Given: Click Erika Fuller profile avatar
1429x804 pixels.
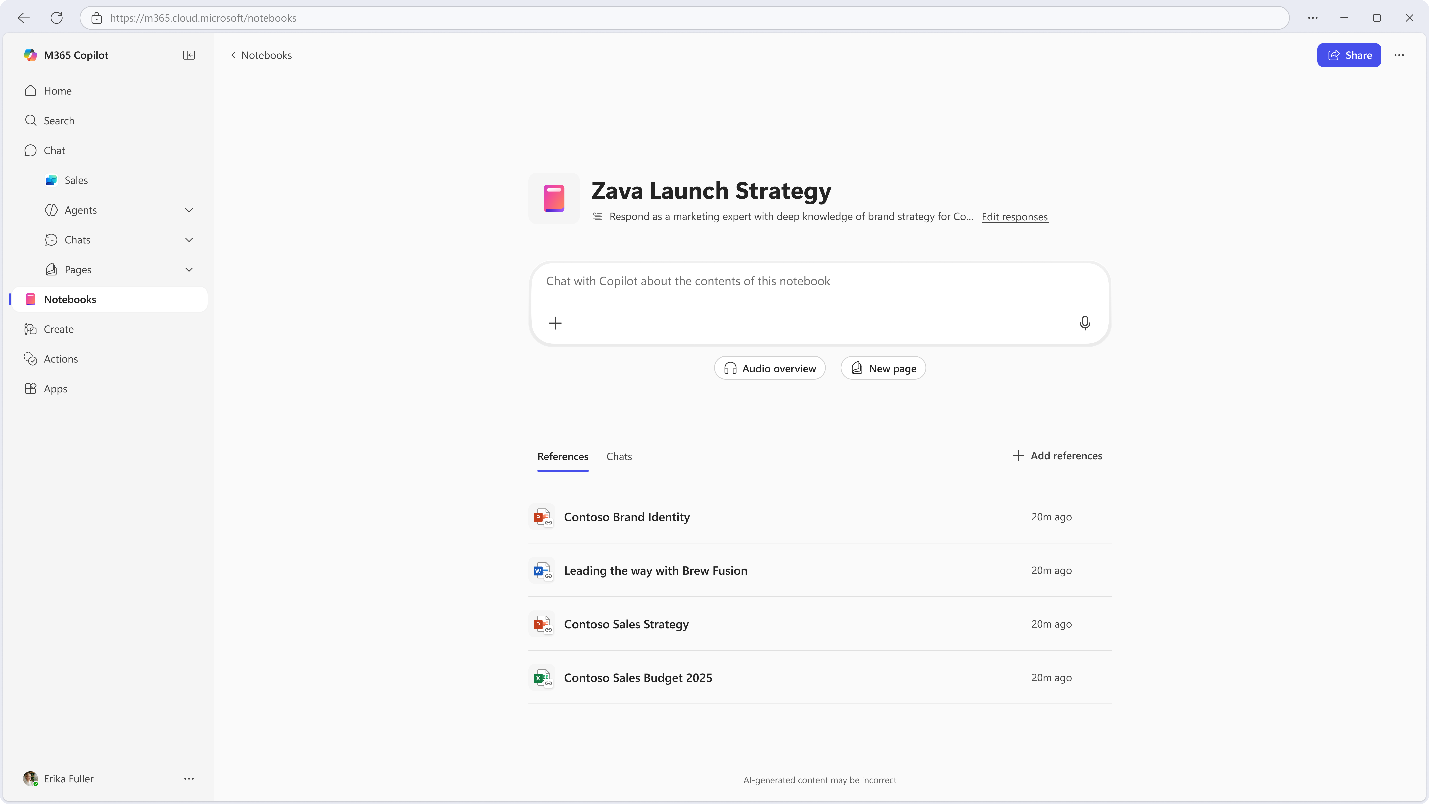Looking at the screenshot, I should (31, 778).
